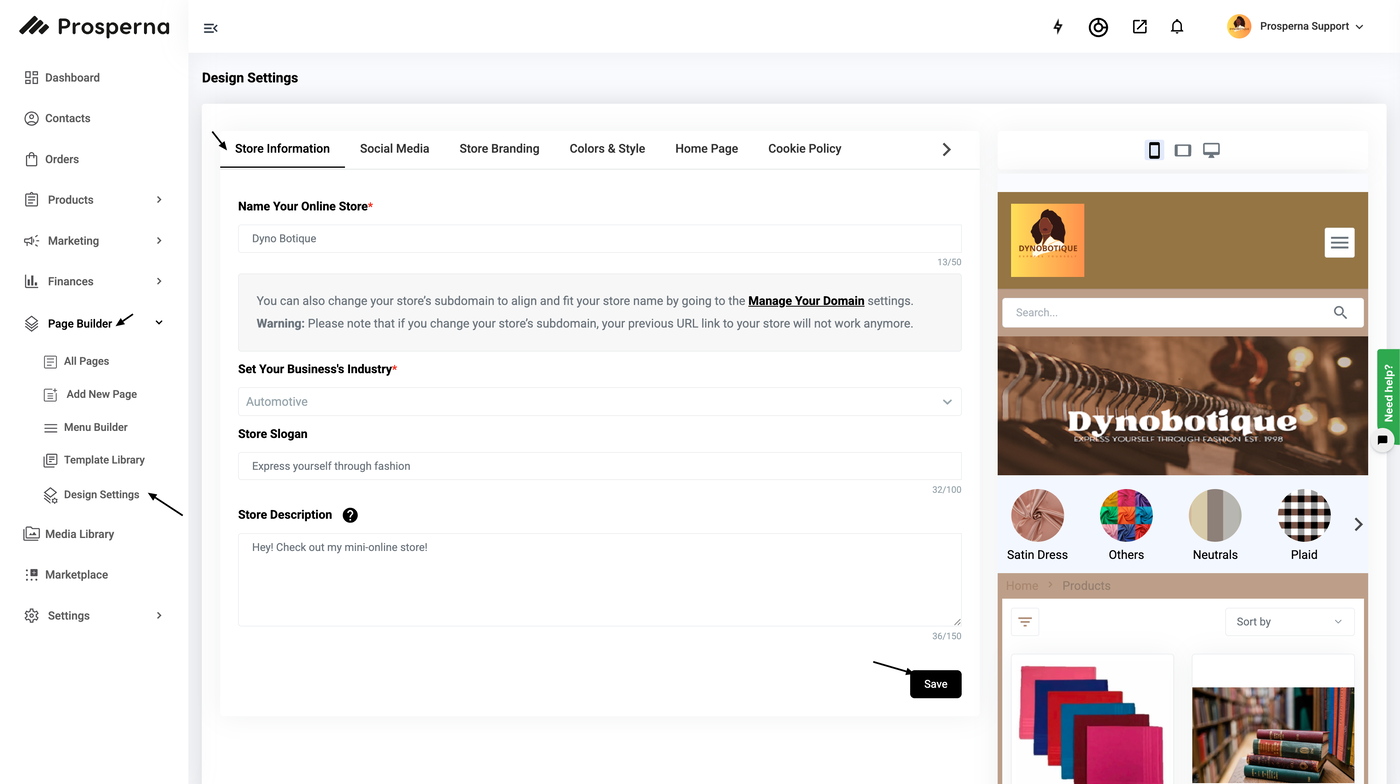This screenshot has height=784, width=1400.
Task: Click the search magnifier in store preview
Action: [1340, 312]
